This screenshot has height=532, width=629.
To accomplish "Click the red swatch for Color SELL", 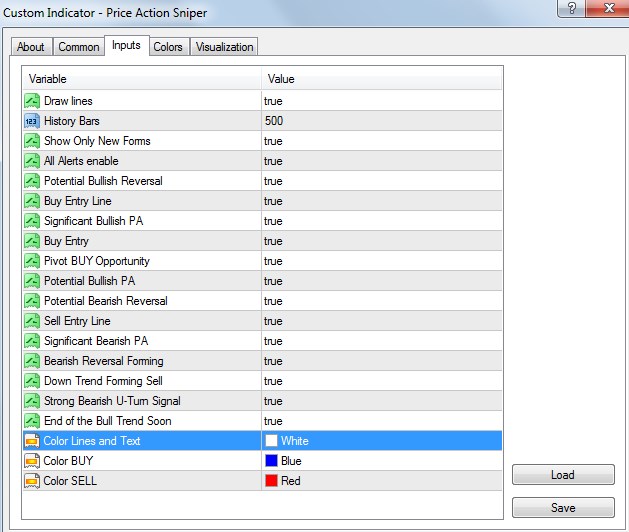I will (271, 481).
